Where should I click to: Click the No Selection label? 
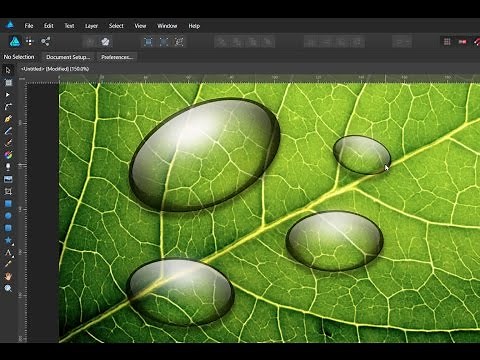[19, 57]
